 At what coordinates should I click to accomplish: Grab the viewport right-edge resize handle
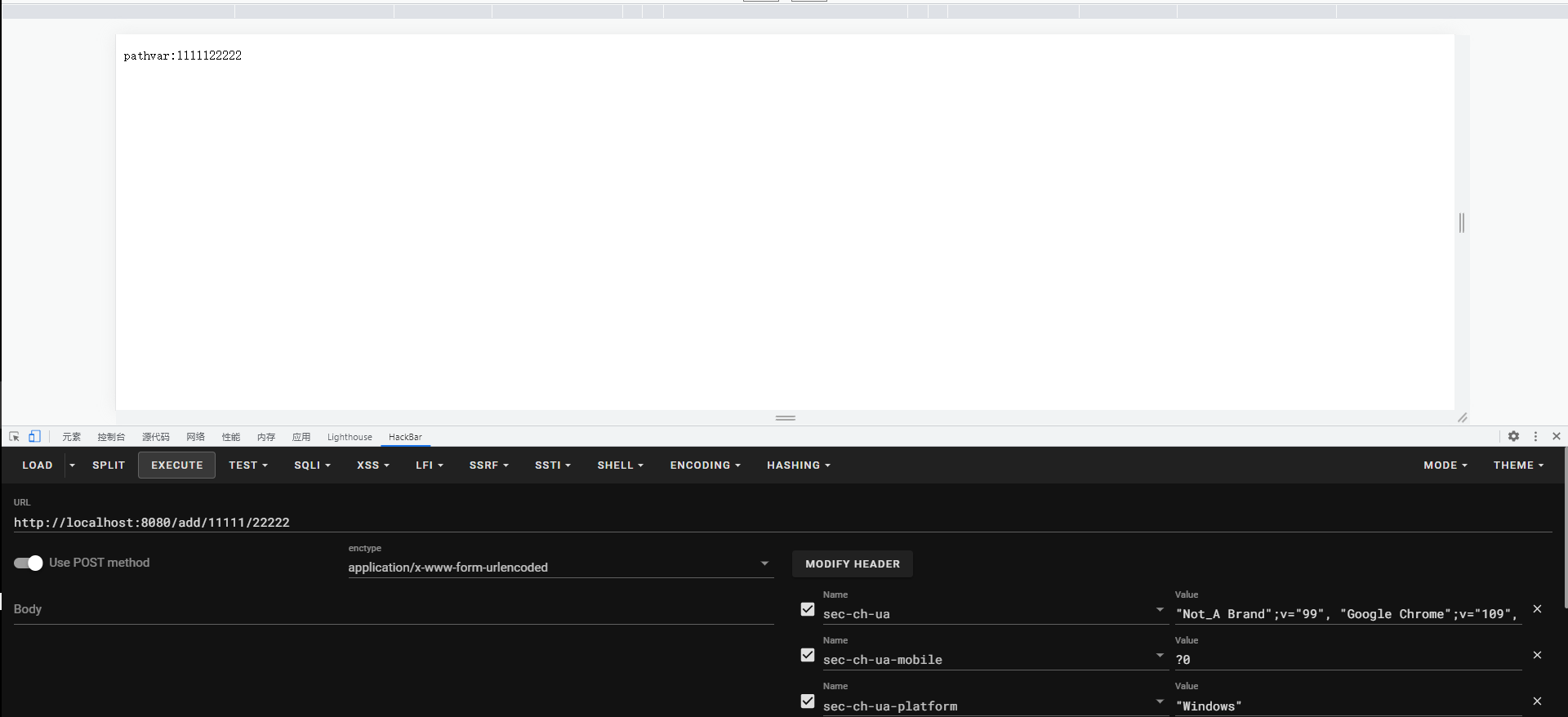click(x=1462, y=222)
